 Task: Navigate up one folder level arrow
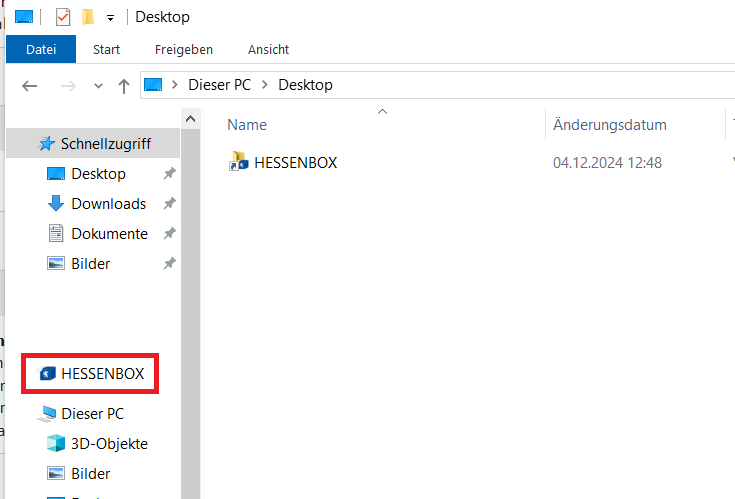(124, 86)
